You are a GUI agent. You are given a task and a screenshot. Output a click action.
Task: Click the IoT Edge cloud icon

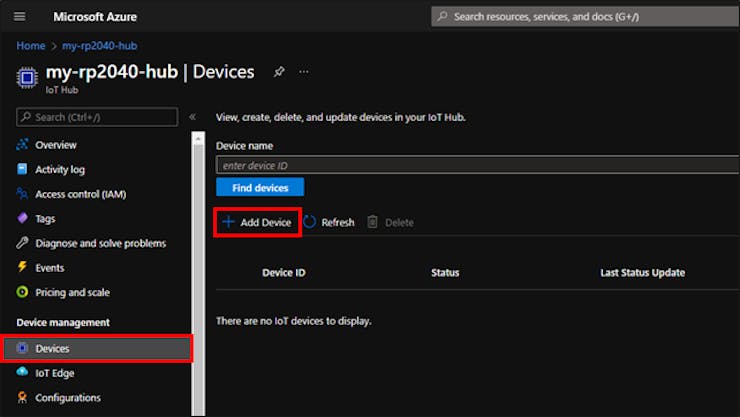(23, 373)
